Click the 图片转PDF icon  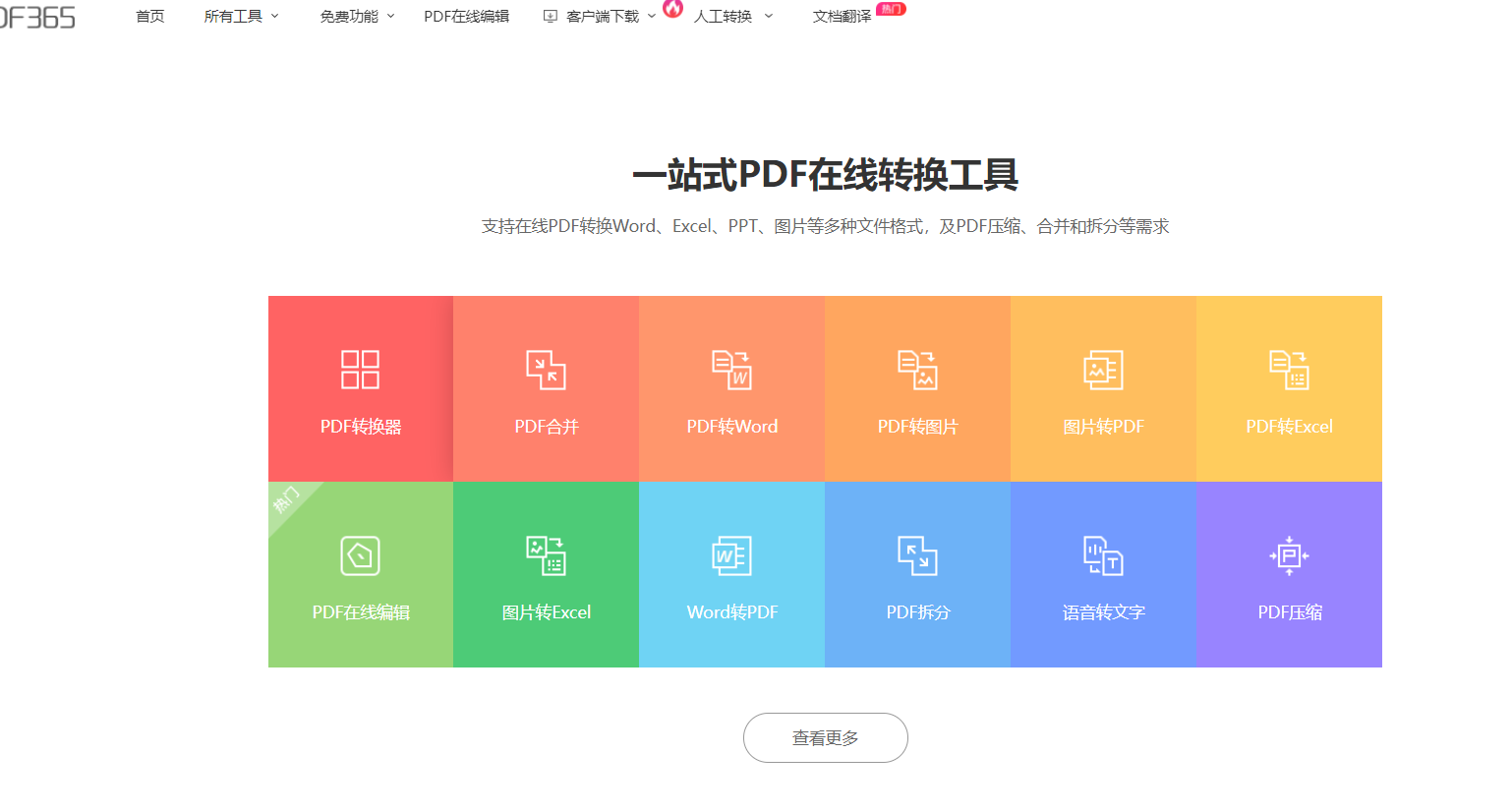pyautogui.click(x=1103, y=370)
